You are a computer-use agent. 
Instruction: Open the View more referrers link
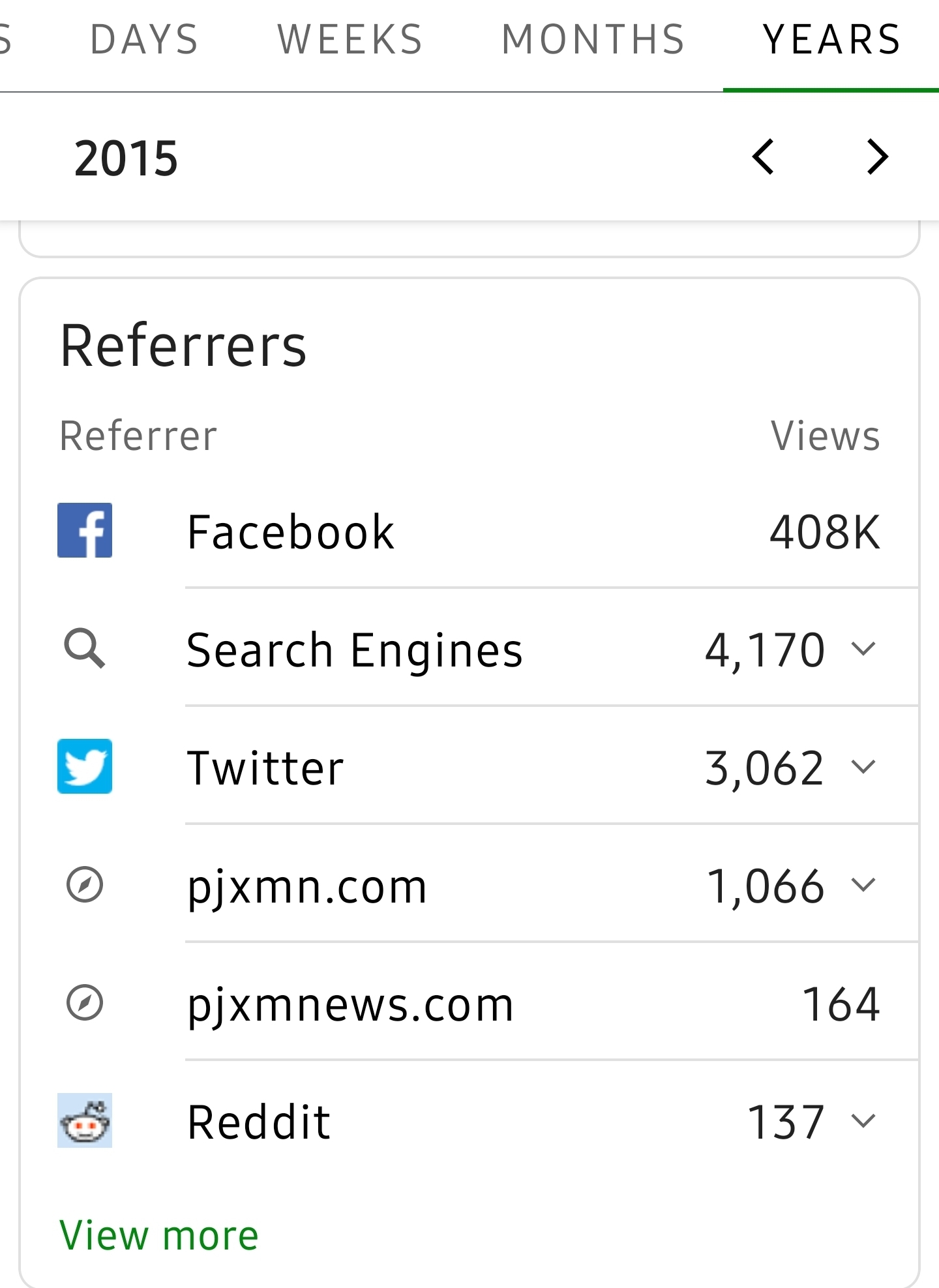coord(159,1235)
